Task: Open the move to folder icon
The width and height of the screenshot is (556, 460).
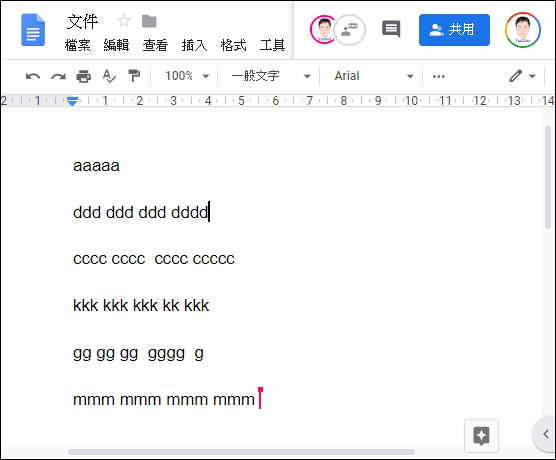Action: [149, 21]
